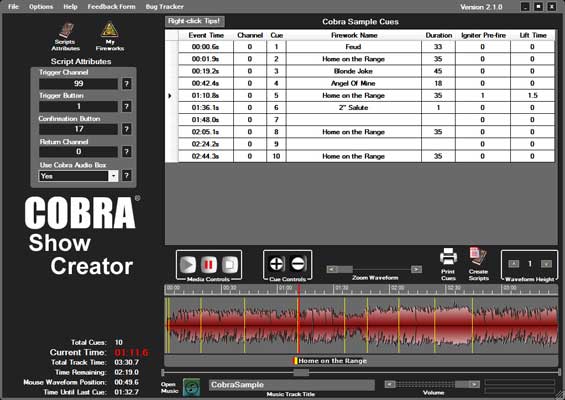Edit the Trigger Channel field showing 99
The height and width of the screenshot is (400, 565).
click(x=78, y=84)
